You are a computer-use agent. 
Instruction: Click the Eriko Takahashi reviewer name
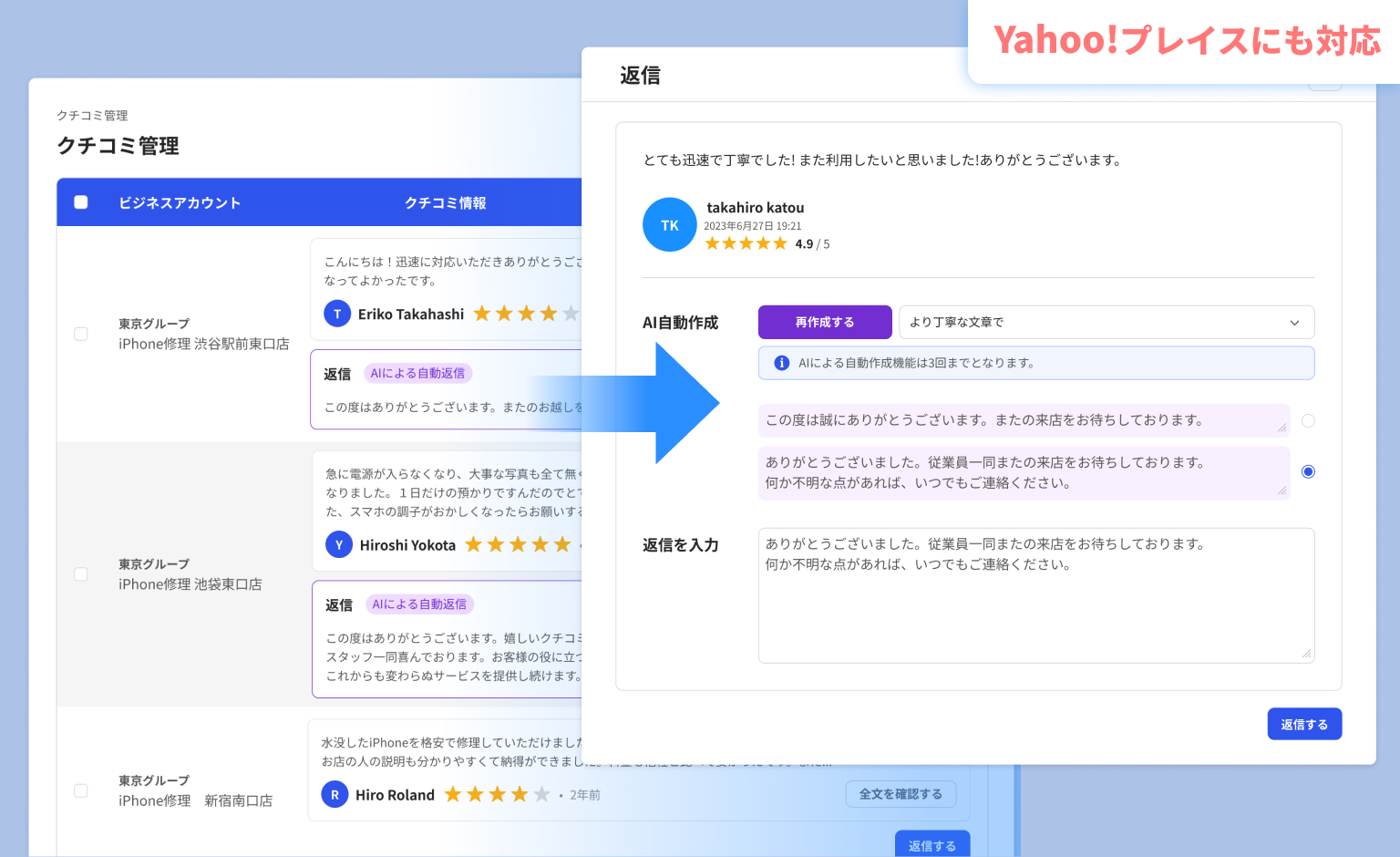click(411, 314)
